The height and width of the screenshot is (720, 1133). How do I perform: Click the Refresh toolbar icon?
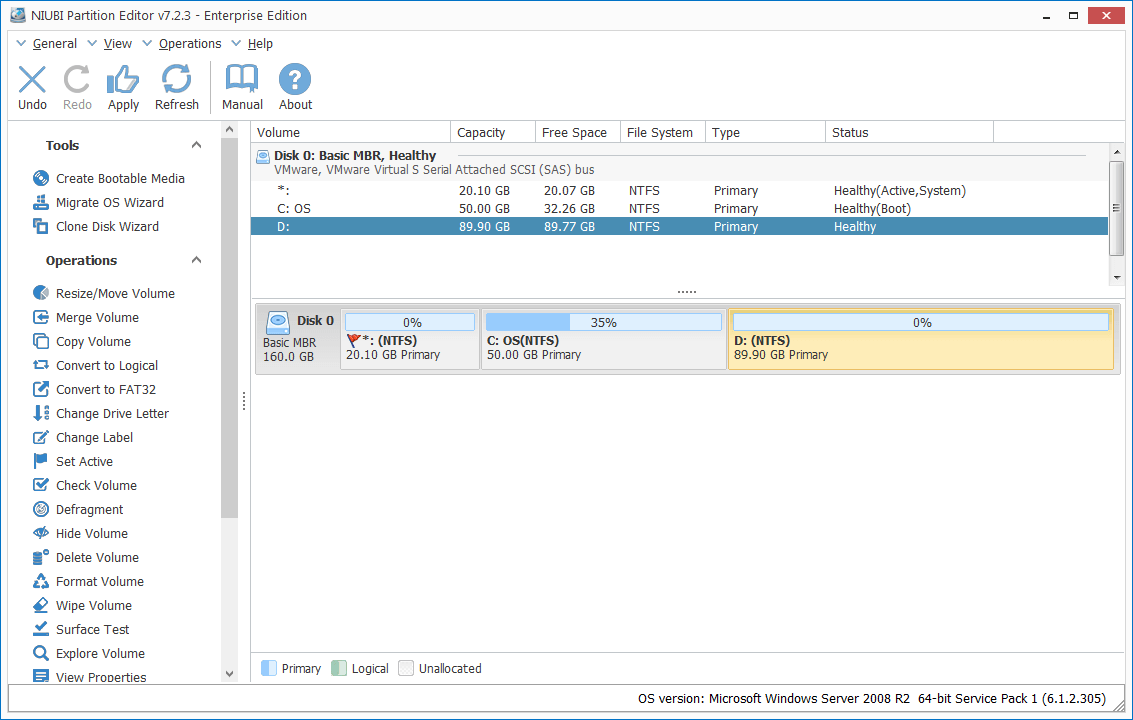click(176, 81)
